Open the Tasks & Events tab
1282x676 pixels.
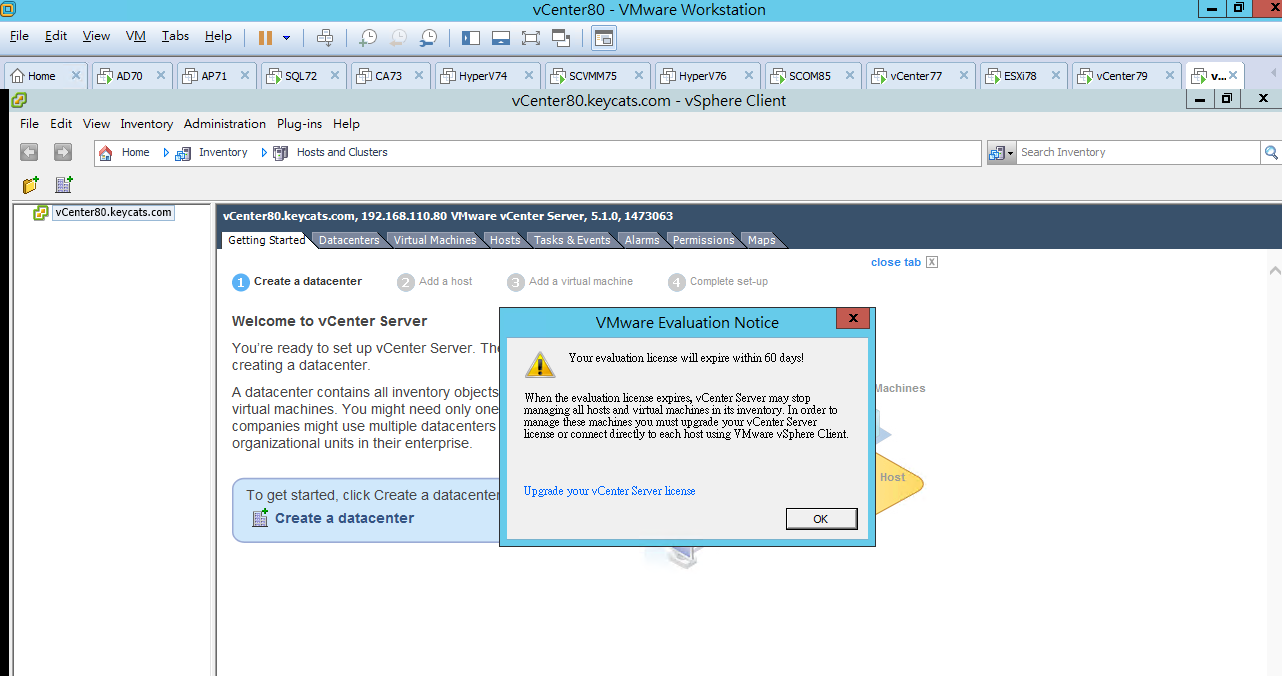click(572, 240)
